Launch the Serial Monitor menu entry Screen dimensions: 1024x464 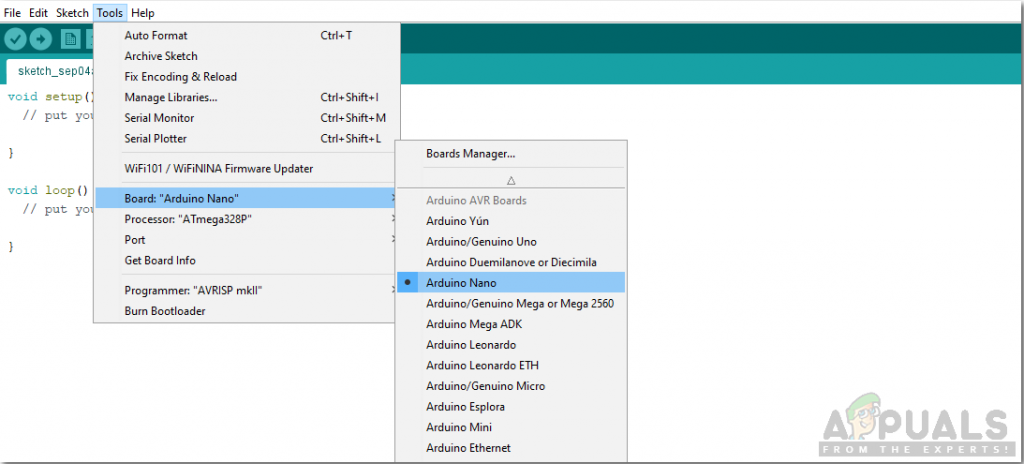click(160, 118)
